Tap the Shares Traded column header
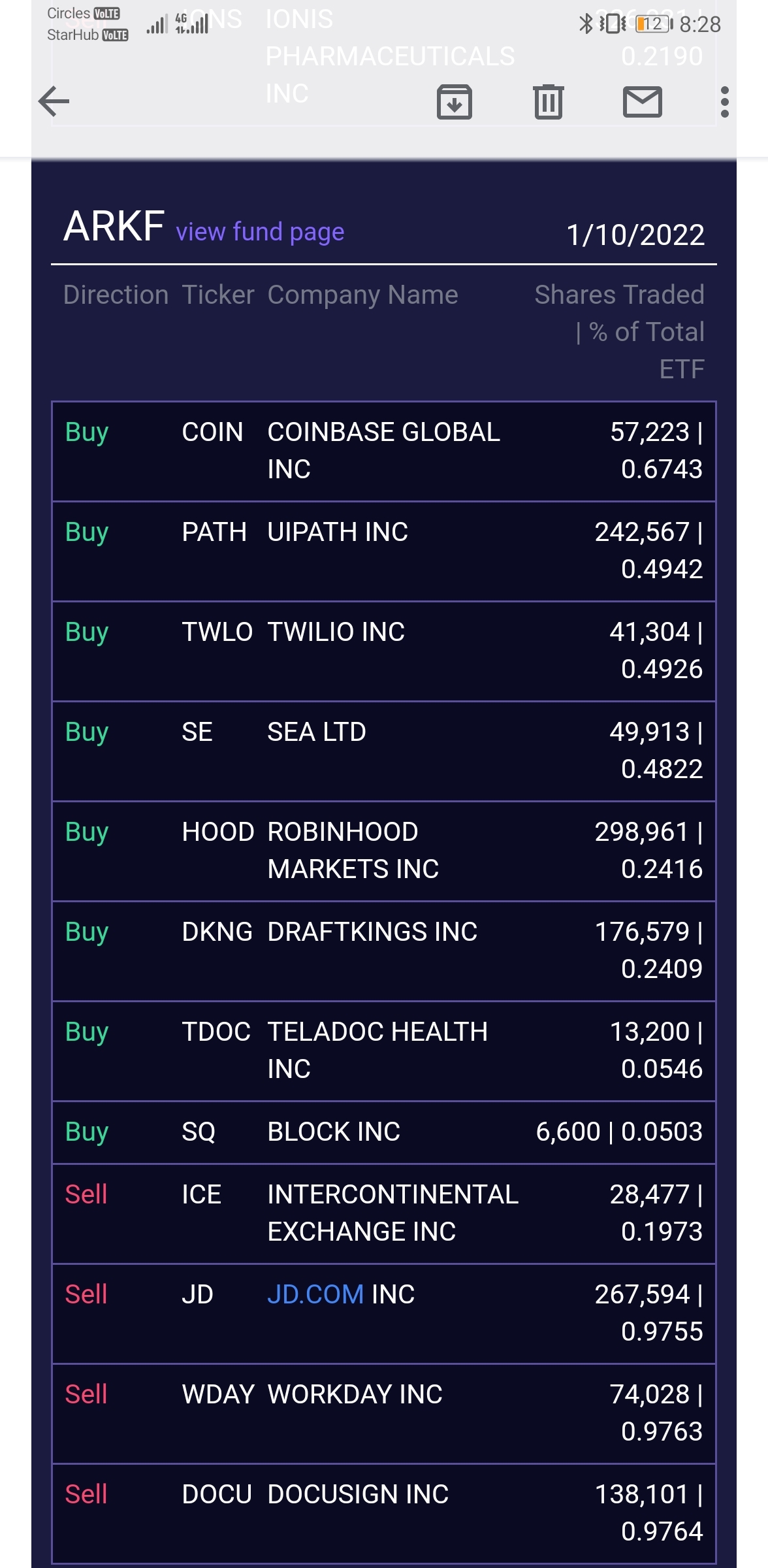Screen dimensions: 768x1568 (x=619, y=295)
